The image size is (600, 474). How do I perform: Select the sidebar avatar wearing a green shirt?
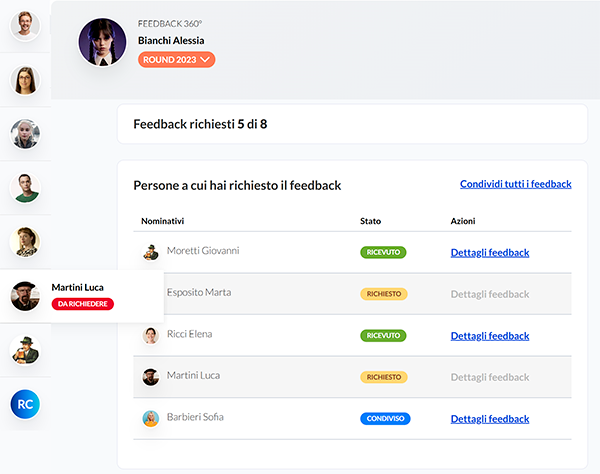pyautogui.click(x=25, y=186)
